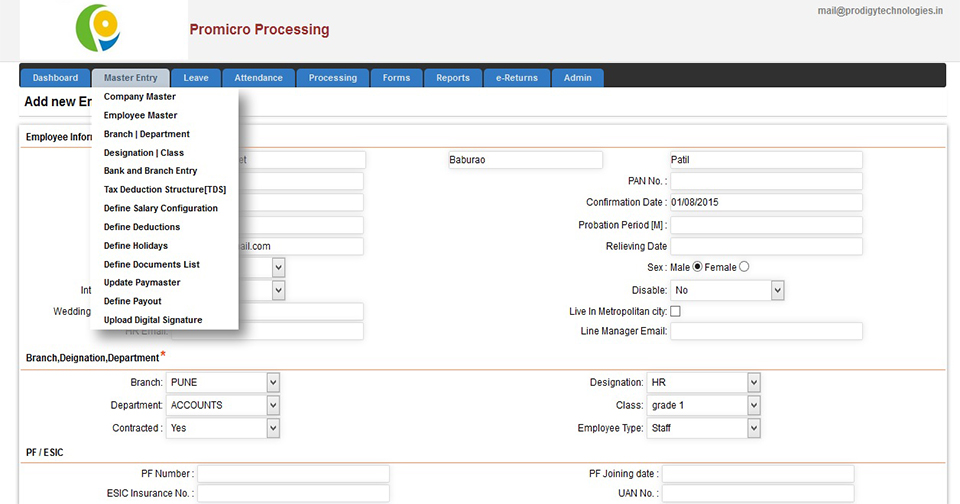Image resolution: width=960 pixels, height=504 pixels.
Task: Click the mail@prodigytechnologies.in account text
Action: click(880, 10)
